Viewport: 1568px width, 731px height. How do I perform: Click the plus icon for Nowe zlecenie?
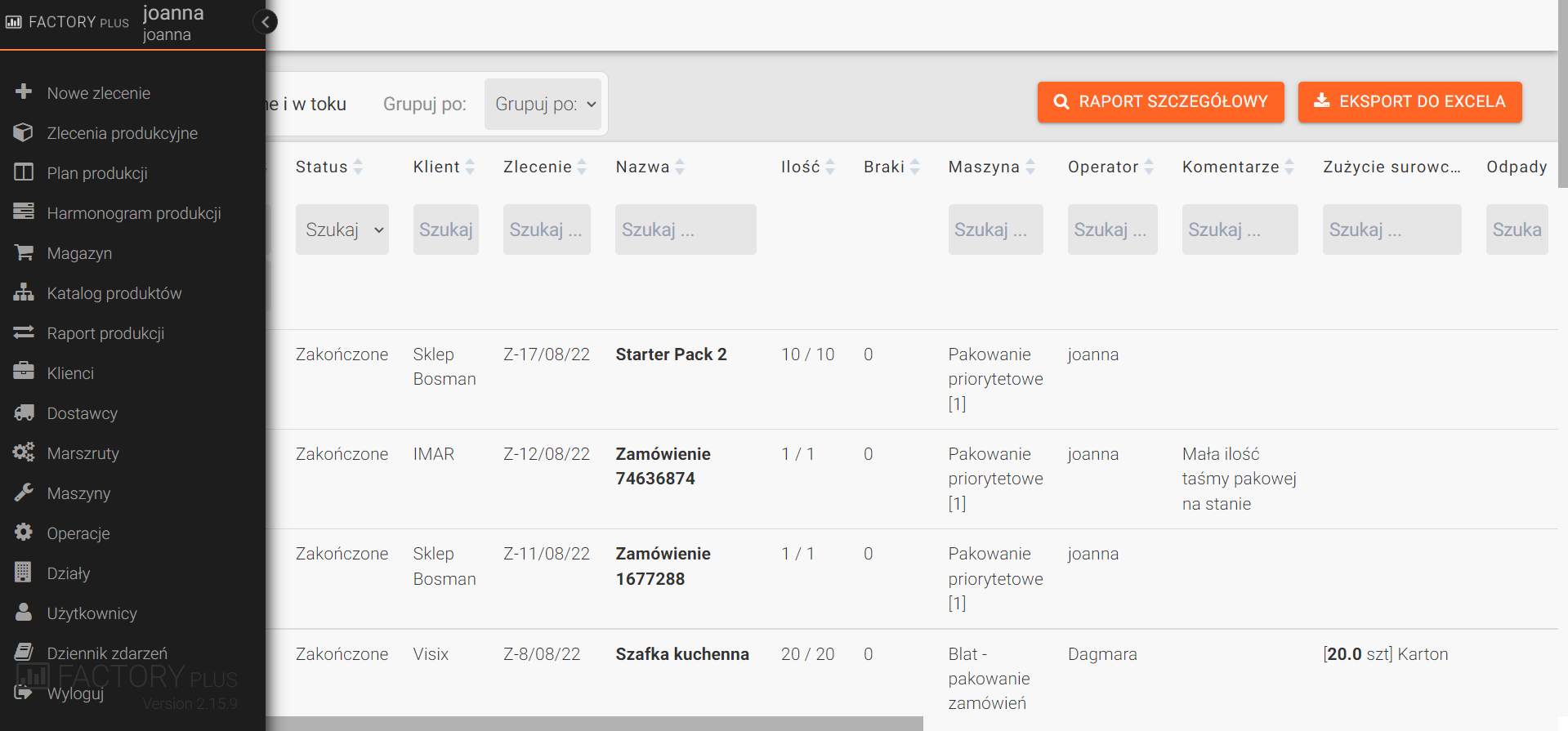pos(24,91)
